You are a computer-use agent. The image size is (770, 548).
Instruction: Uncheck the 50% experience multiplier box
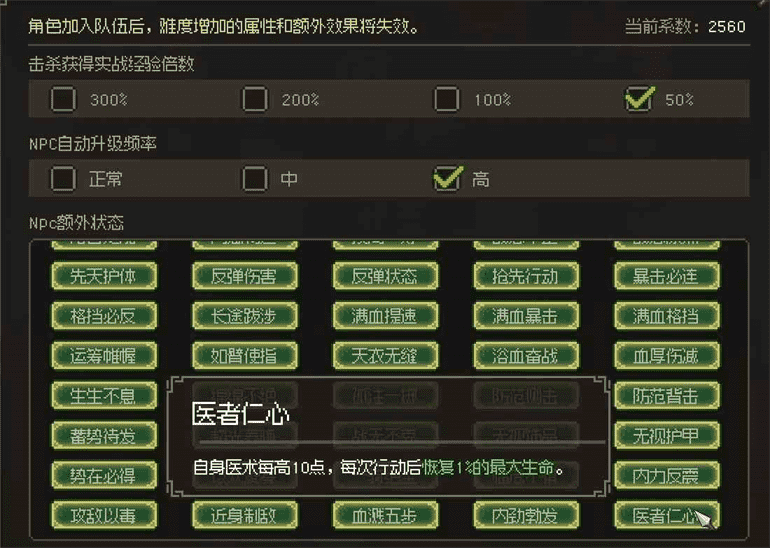pos(639,99)
